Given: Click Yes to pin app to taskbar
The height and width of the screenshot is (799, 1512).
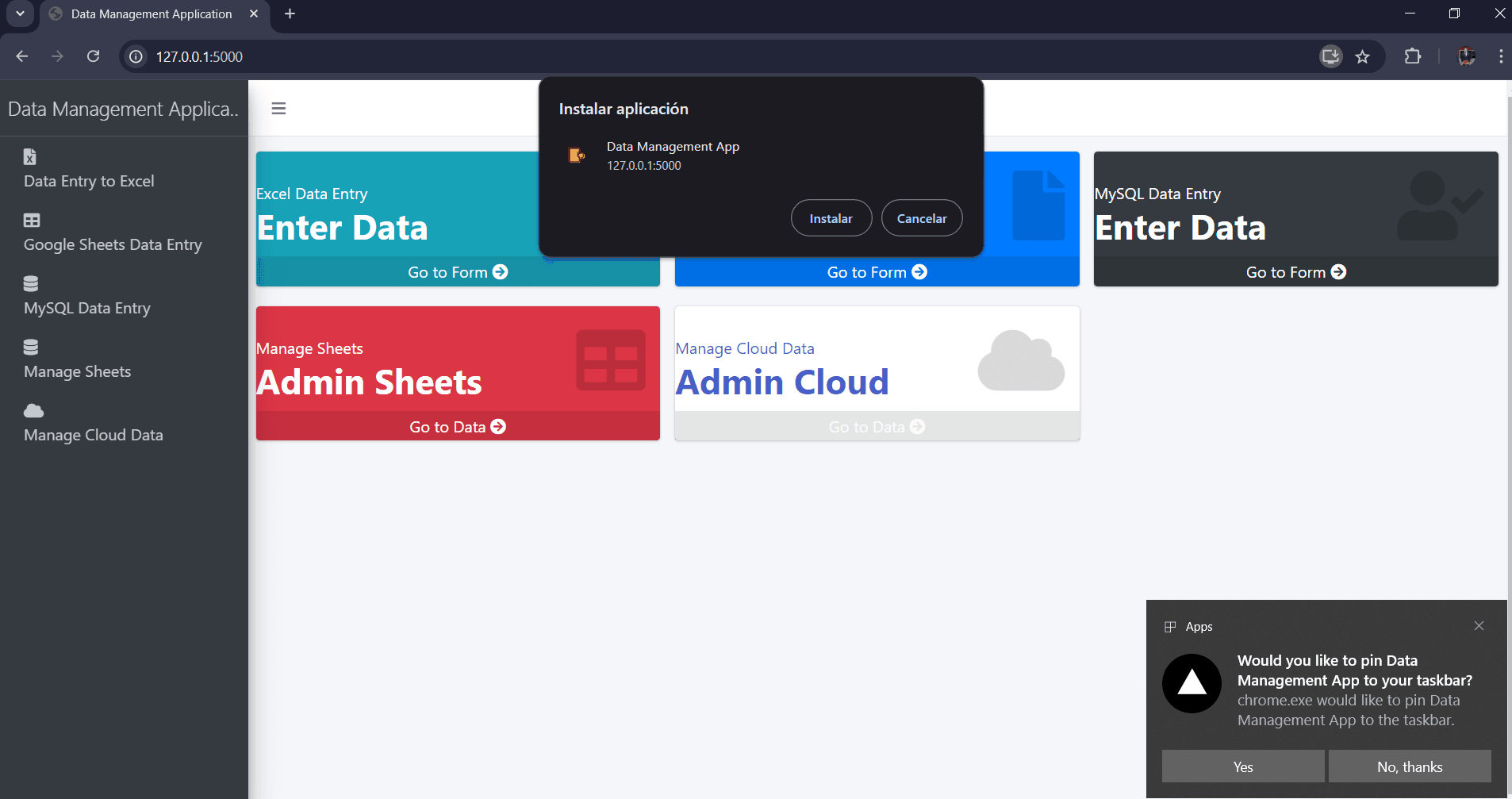Looking at the screenshot, I should 1243,766.
